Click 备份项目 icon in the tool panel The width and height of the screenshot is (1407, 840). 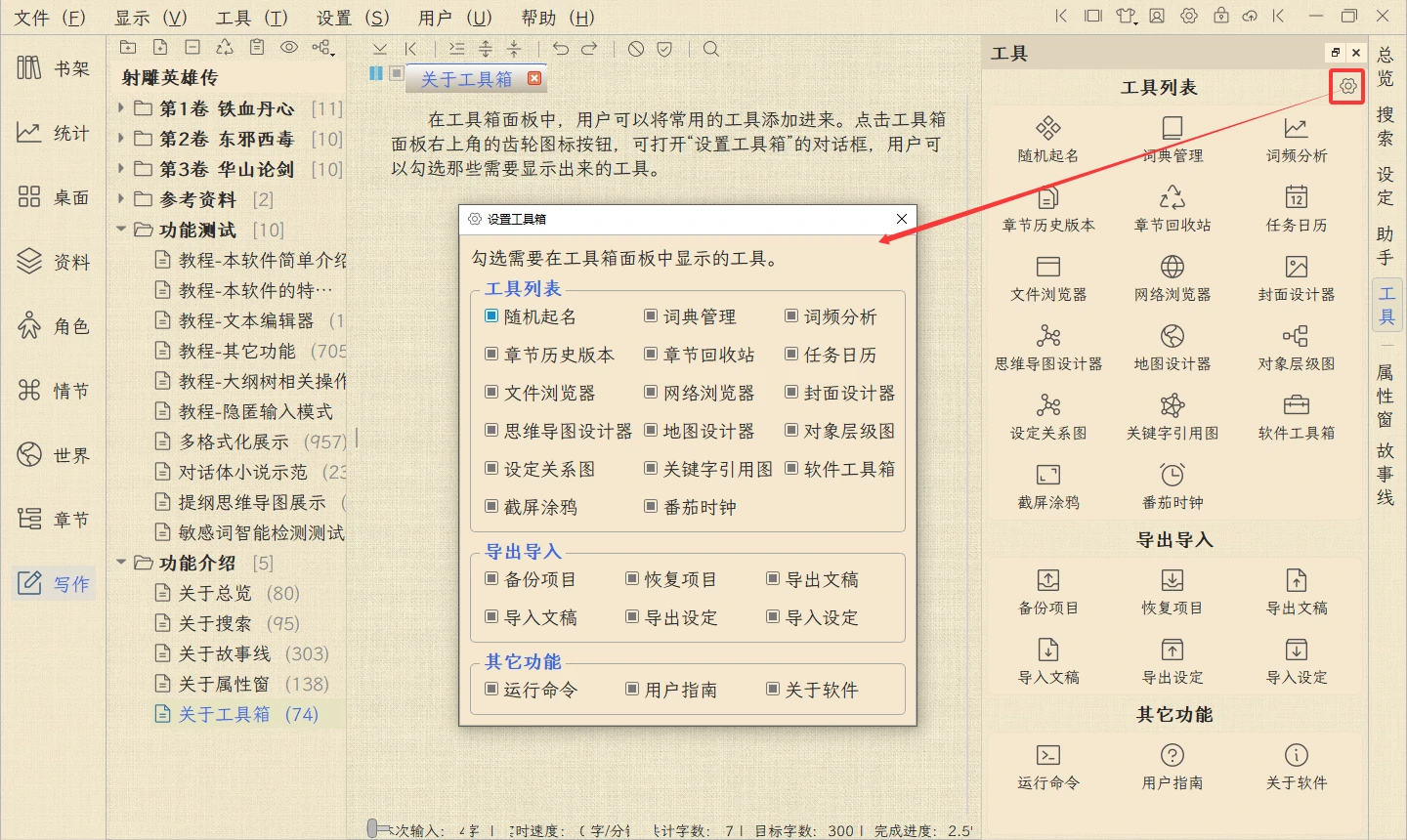click(1047, 590)
